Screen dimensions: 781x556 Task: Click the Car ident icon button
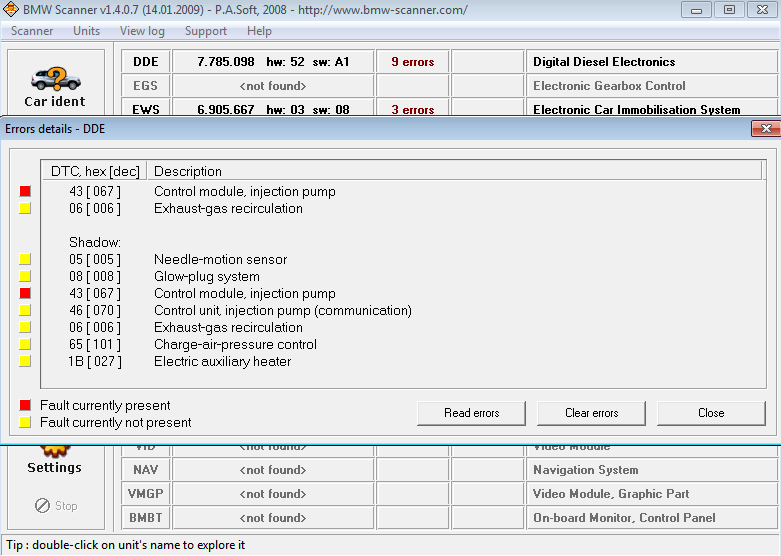(55, 85)
